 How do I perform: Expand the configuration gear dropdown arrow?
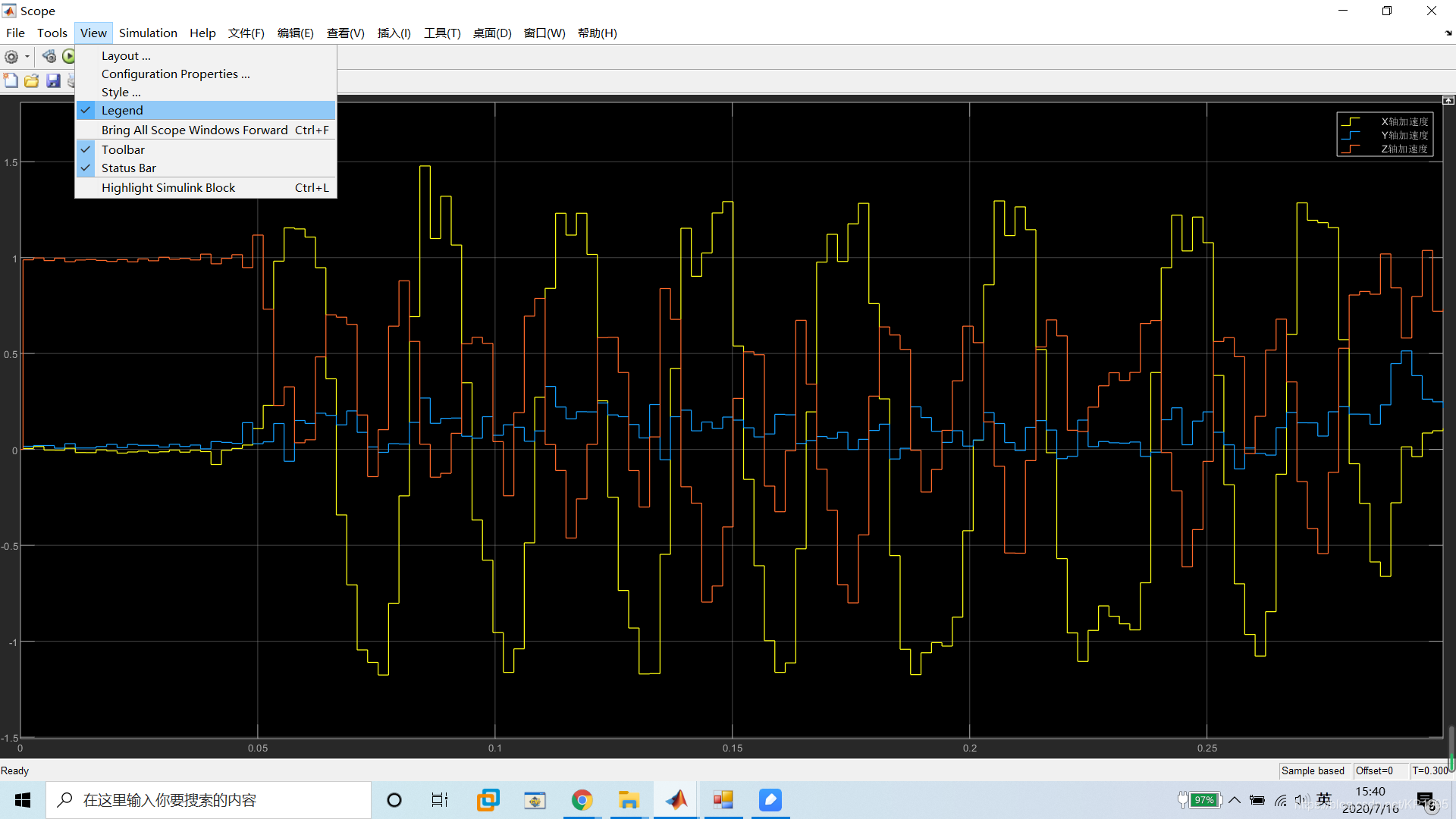[x=27, y=57]
